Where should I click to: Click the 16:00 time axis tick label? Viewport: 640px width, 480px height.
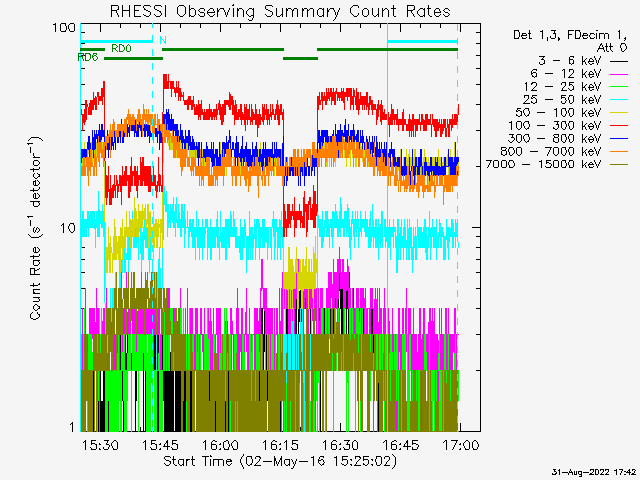(220, 445)
